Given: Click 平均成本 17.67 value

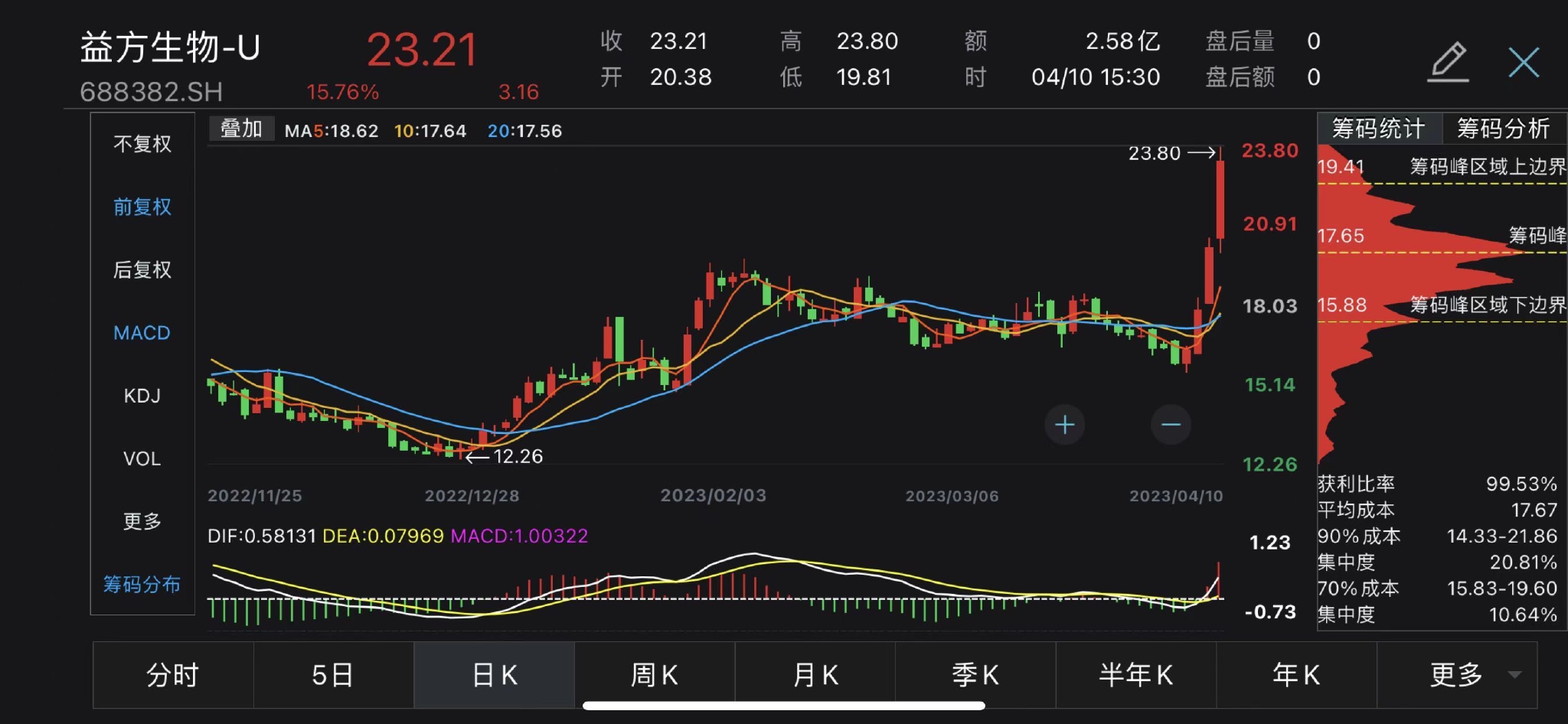Looking at the screenshot, I should point(1534,510).
